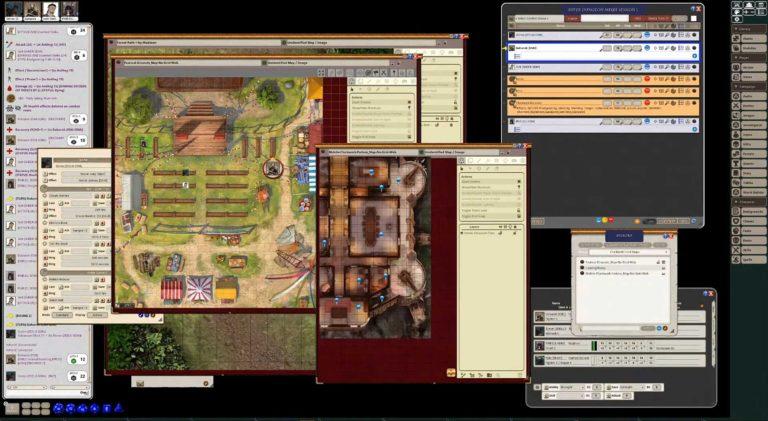Viewport: 768px width, 421px height.
Task: Click roll button next to Ability DC field
Action: tap(597, 387)
